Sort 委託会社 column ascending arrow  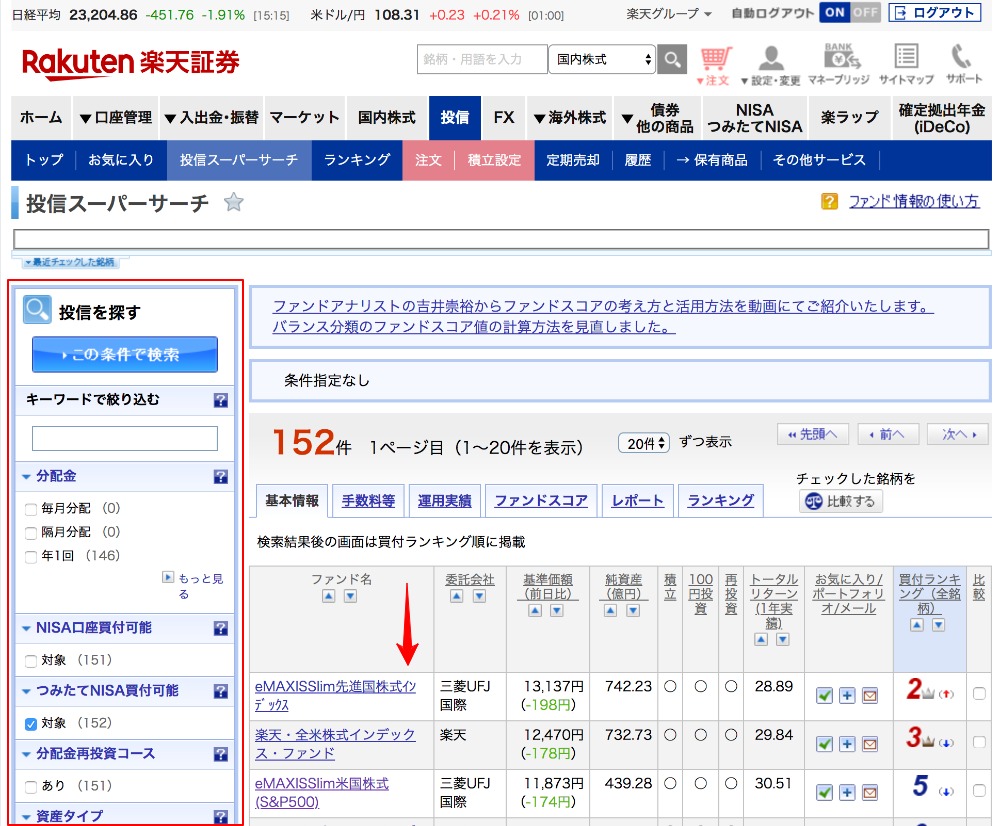pos(457,596)
